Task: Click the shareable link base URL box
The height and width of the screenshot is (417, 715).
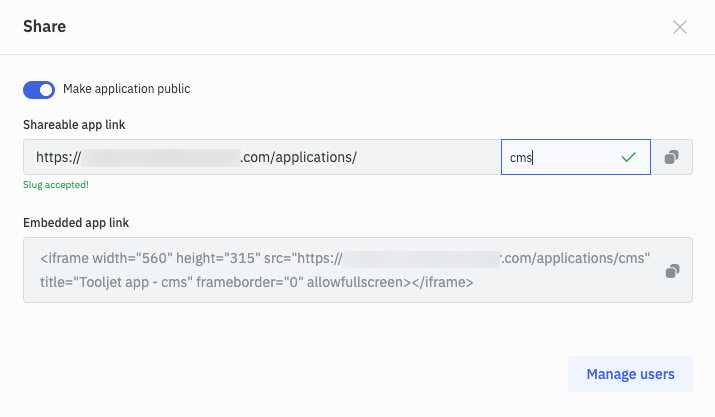Action: point(262,157)
